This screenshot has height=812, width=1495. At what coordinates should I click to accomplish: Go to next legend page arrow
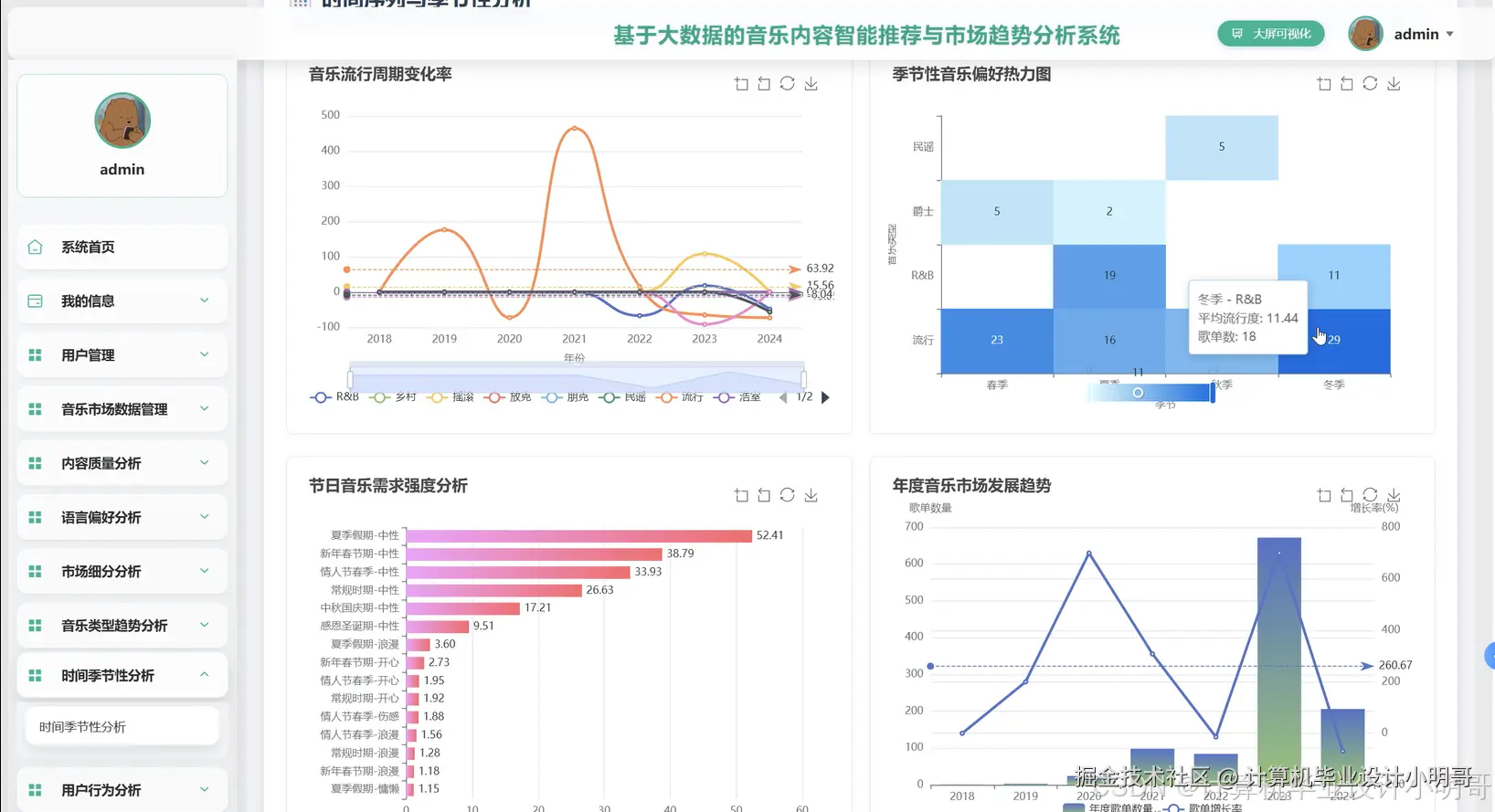(x=826, y=397)
